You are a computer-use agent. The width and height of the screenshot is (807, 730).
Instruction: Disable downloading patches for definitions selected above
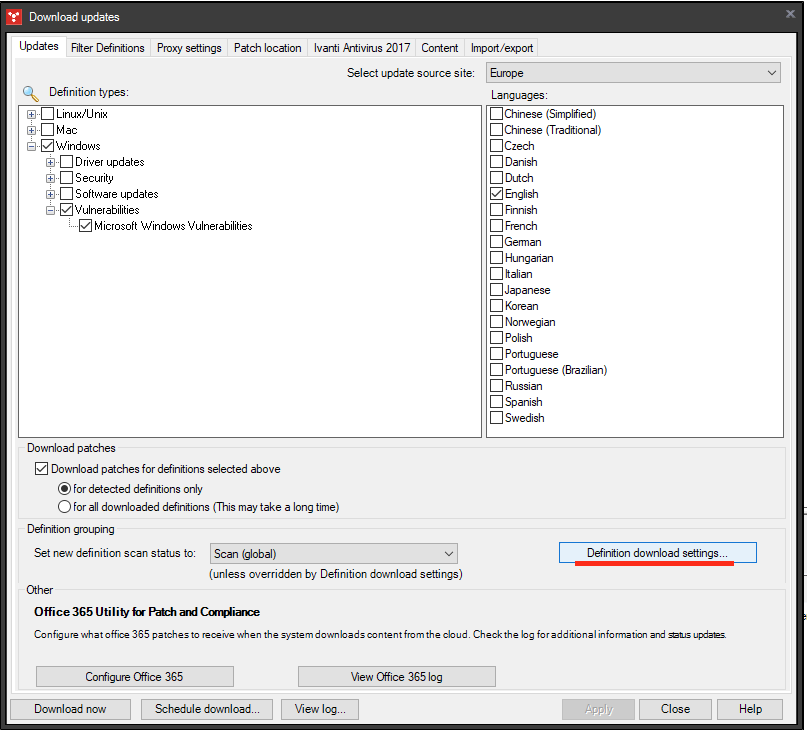coord(41,468)
